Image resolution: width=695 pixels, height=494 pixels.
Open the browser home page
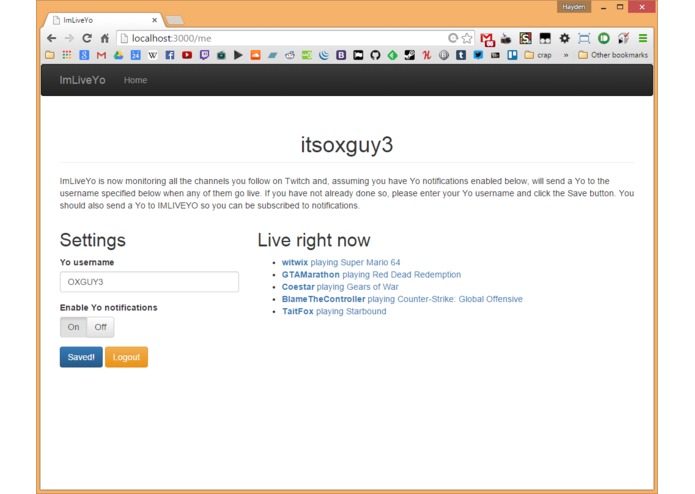coord(105,38)
